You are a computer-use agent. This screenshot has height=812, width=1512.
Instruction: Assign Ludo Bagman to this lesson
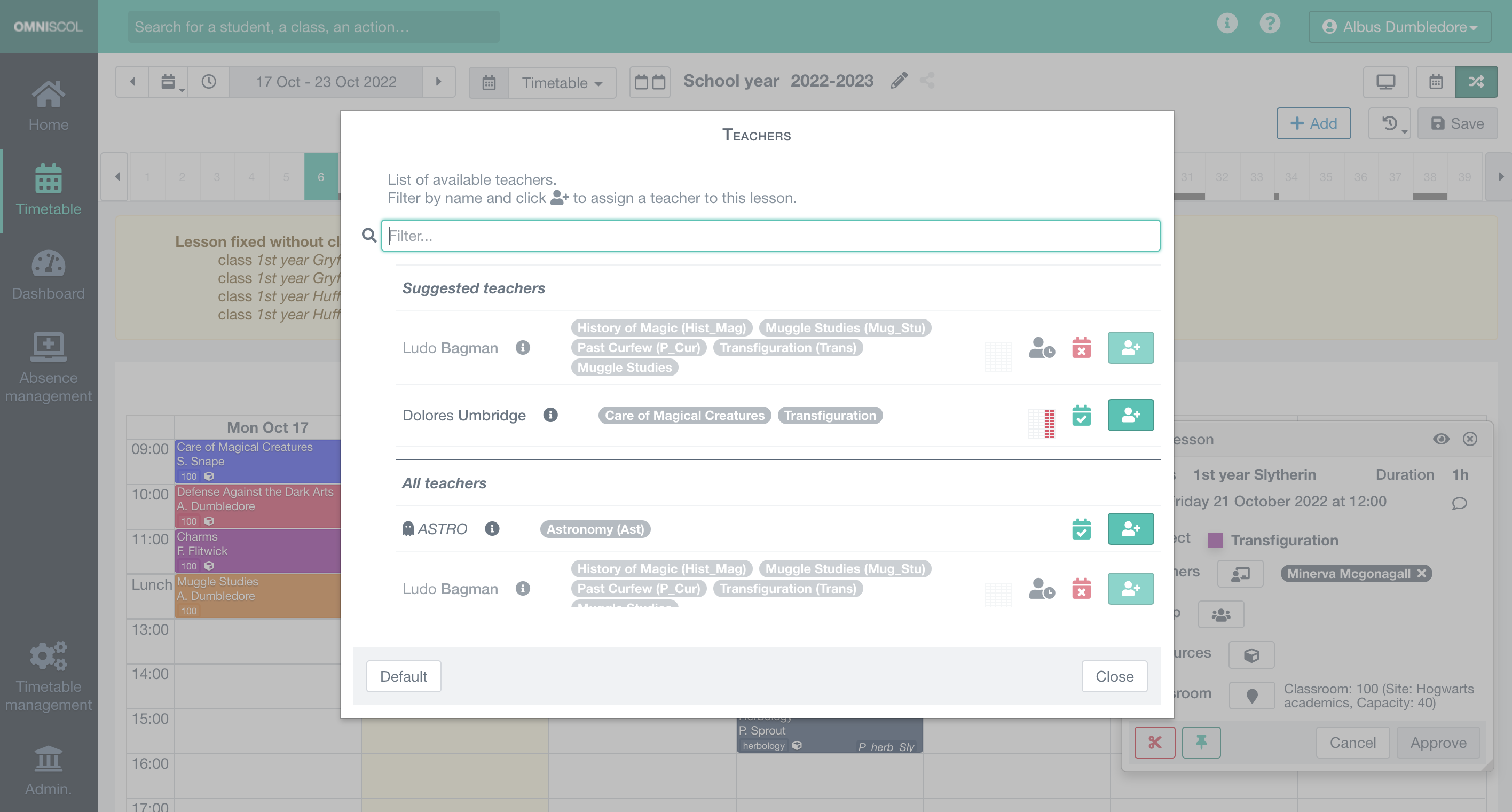click(x=1130, y=348)
